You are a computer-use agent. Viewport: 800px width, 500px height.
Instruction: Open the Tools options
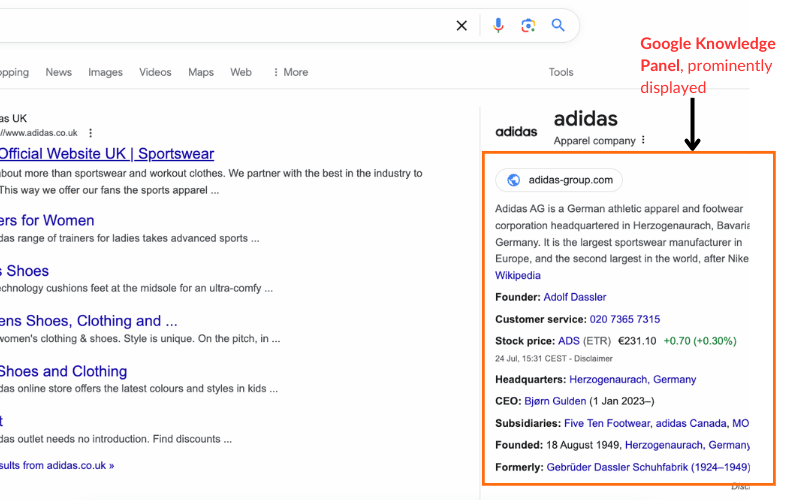point(561,72)
